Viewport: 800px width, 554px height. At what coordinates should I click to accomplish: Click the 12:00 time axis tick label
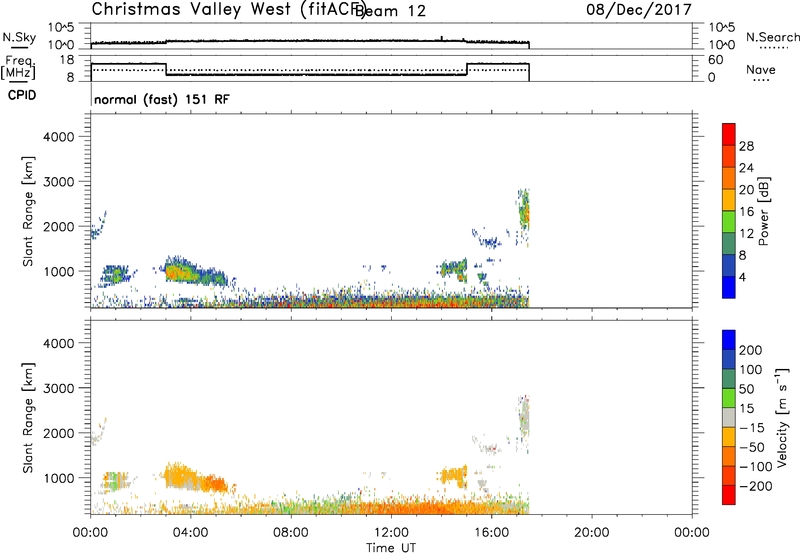click(391, 533)
